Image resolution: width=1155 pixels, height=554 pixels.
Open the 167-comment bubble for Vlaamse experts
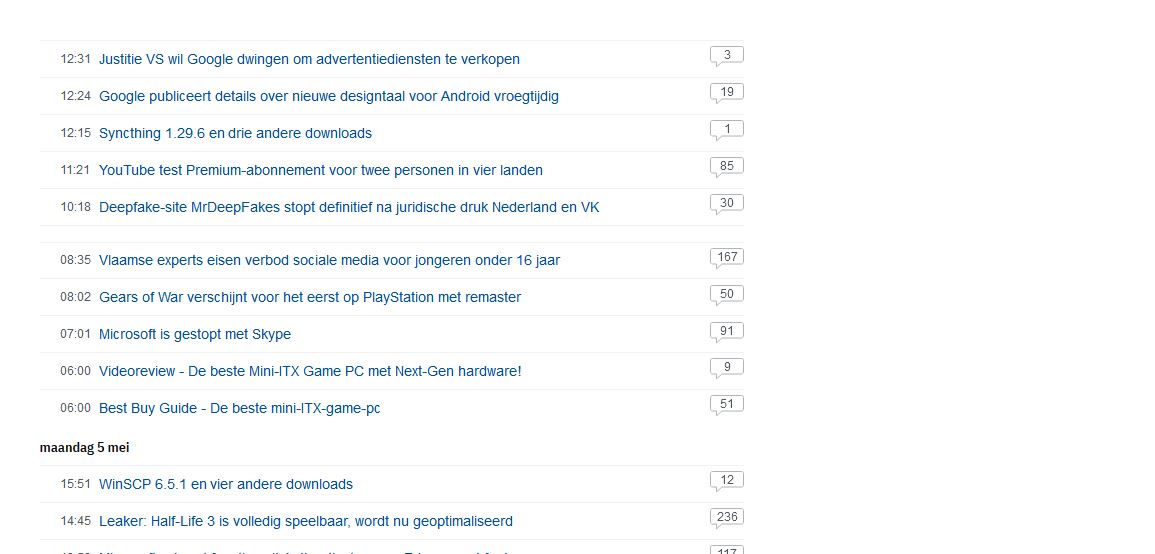pos(727,257)
